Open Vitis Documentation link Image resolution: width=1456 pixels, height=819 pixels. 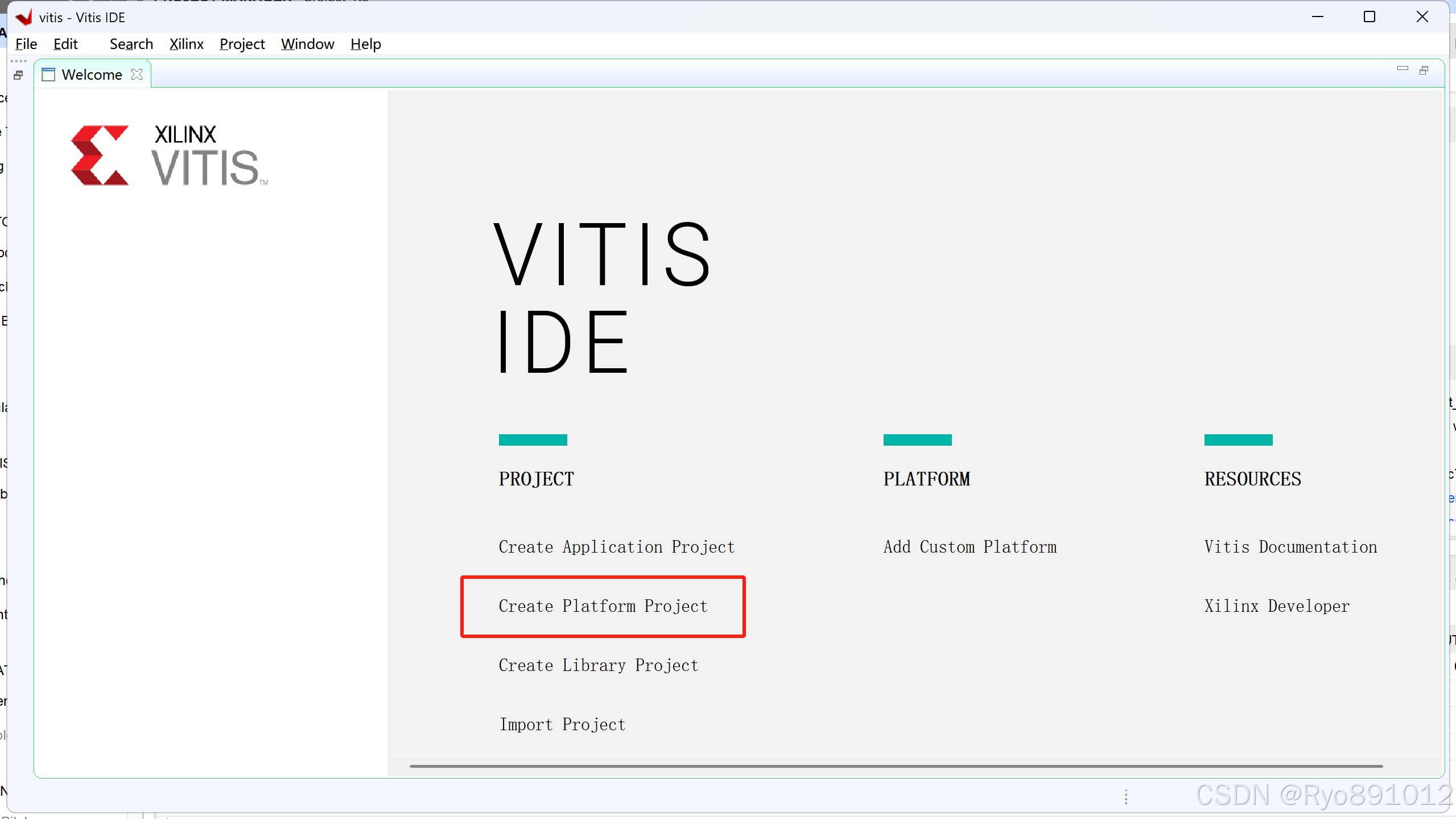coord(1290,547)
